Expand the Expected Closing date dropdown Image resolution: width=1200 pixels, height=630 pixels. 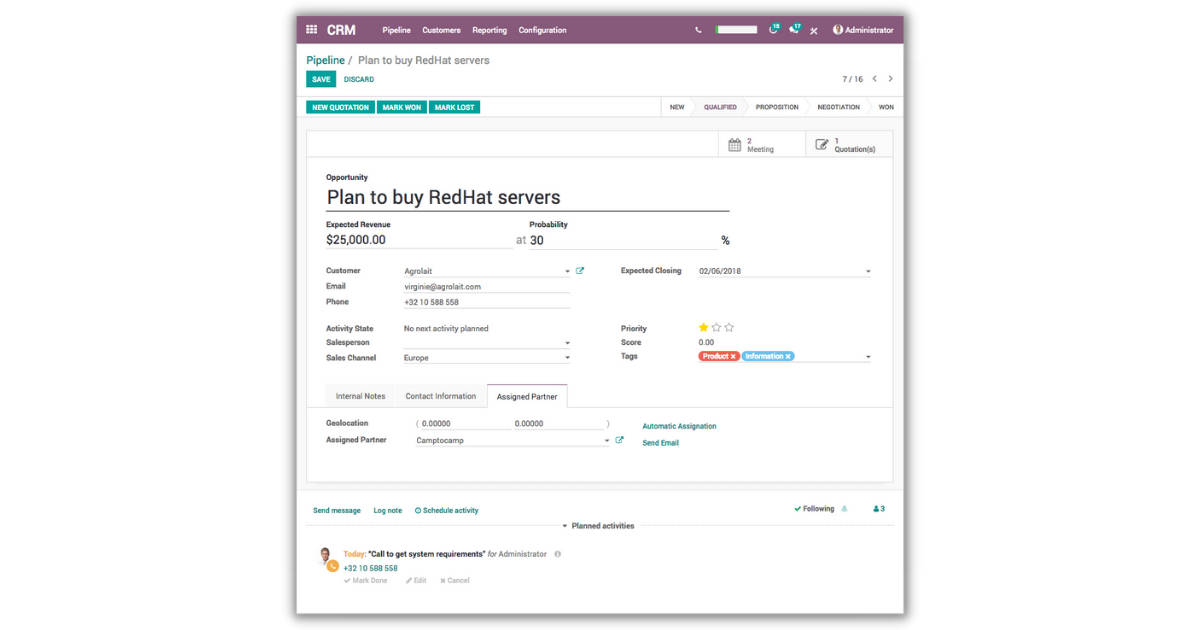(x=869, y=270)
